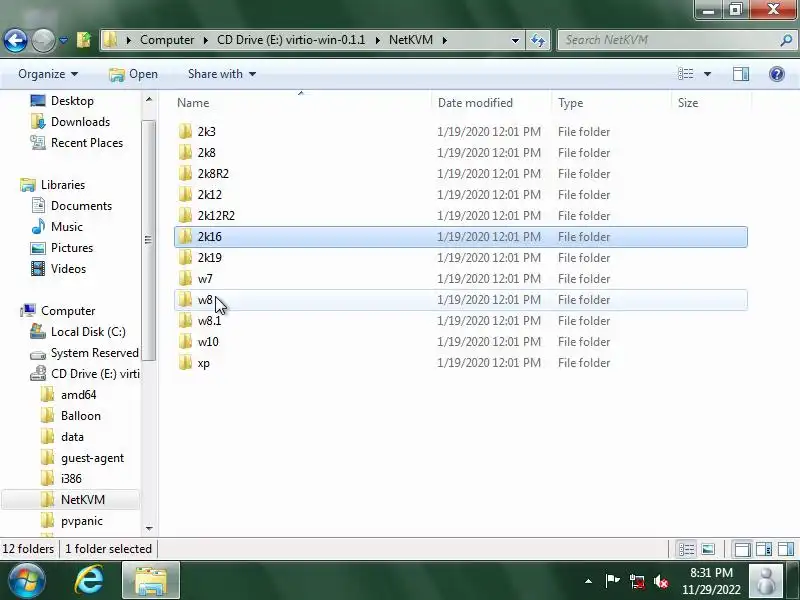Viewport: 800px width, 600px height.
Task: Select the 2k8 folder icon
Action: pos(185,153)
